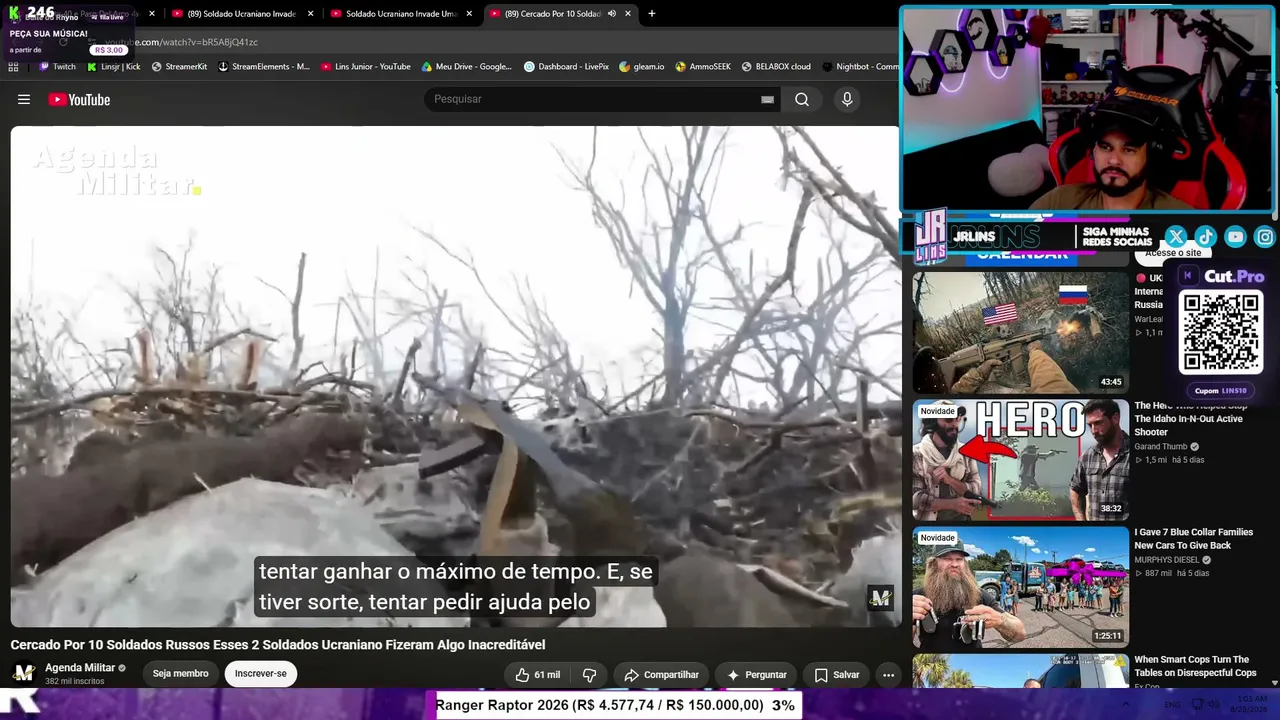Open a new browser tab

point(652,13)
